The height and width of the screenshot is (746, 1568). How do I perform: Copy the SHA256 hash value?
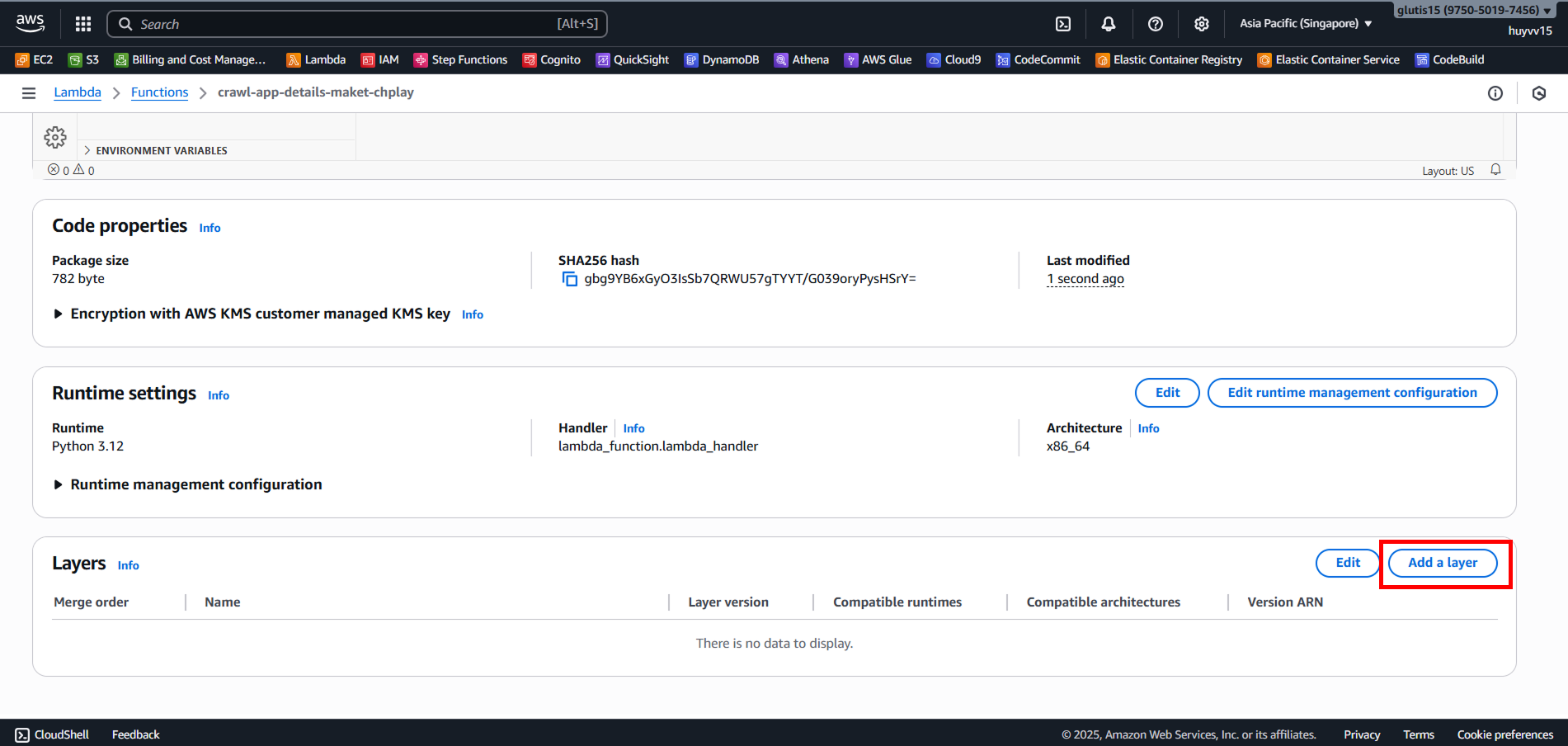pyautogui.click(x=569, y=279)
